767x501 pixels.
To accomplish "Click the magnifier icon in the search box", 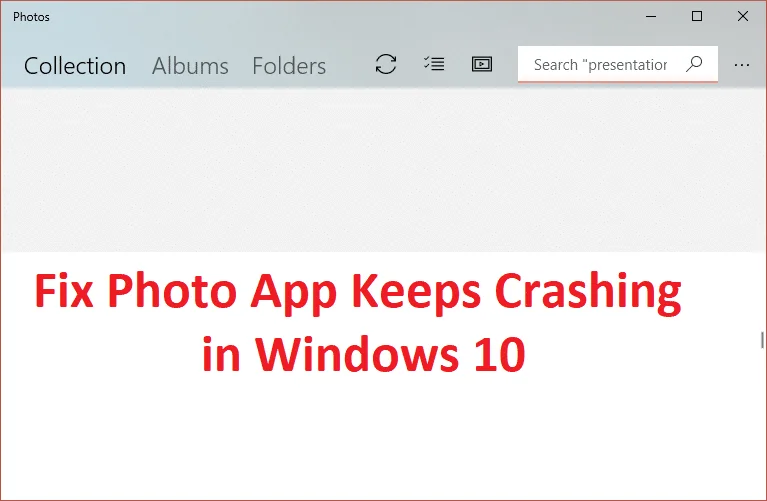I will coord(694,64).
